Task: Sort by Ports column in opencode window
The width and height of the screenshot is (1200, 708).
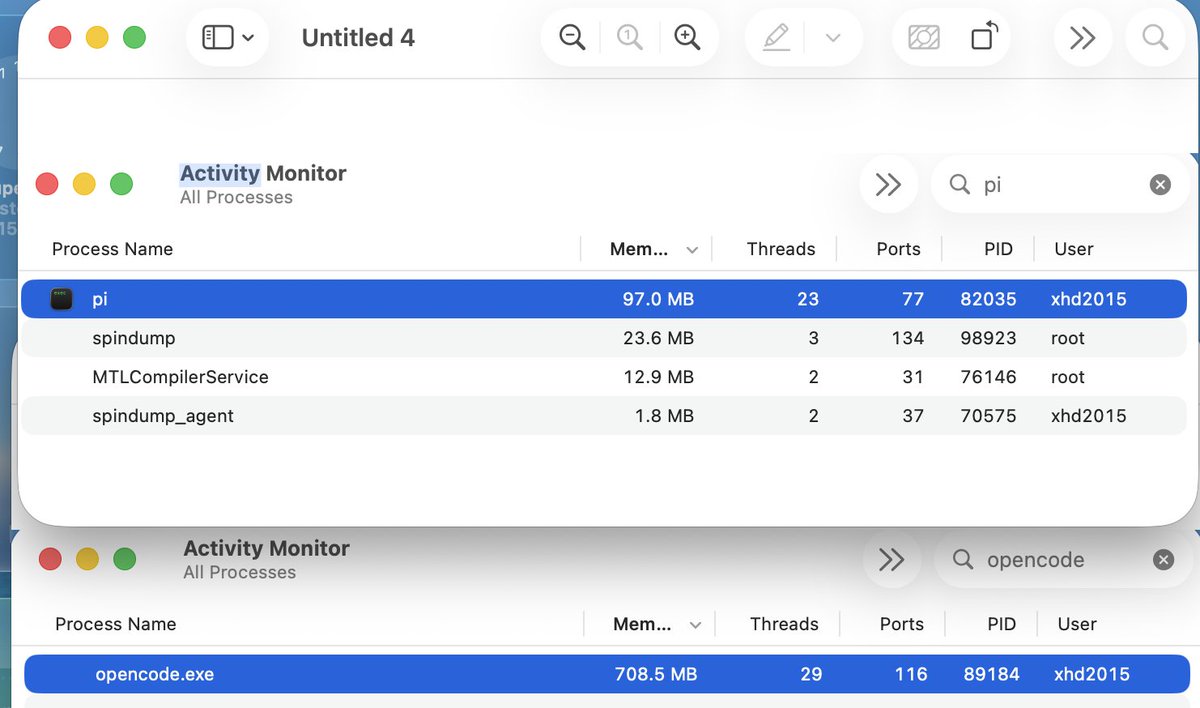Action: coord(901,624)
